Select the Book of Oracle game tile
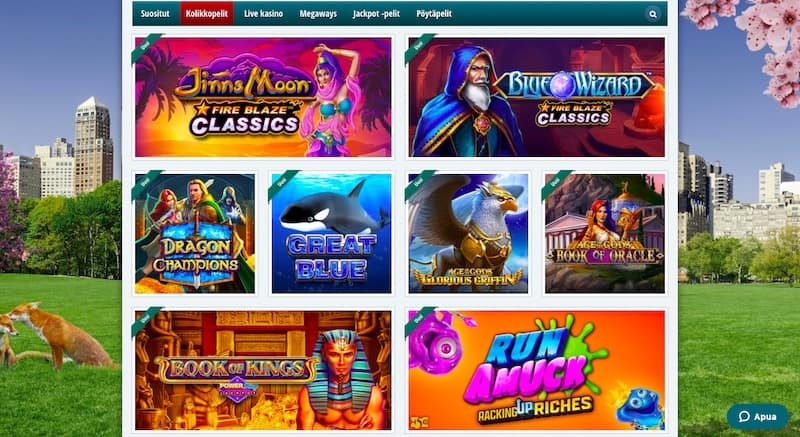The image size is (800, 437). [x=605, y=234]
